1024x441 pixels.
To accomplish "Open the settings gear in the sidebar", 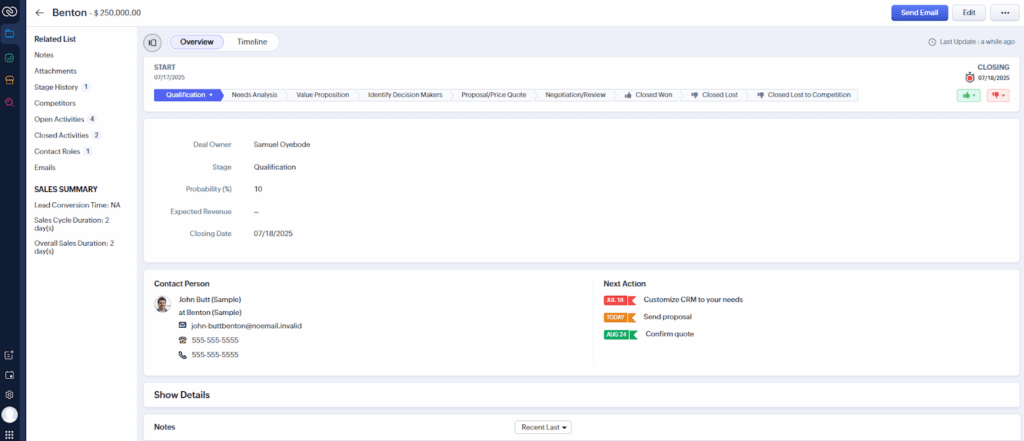I will tap(9, 394).
